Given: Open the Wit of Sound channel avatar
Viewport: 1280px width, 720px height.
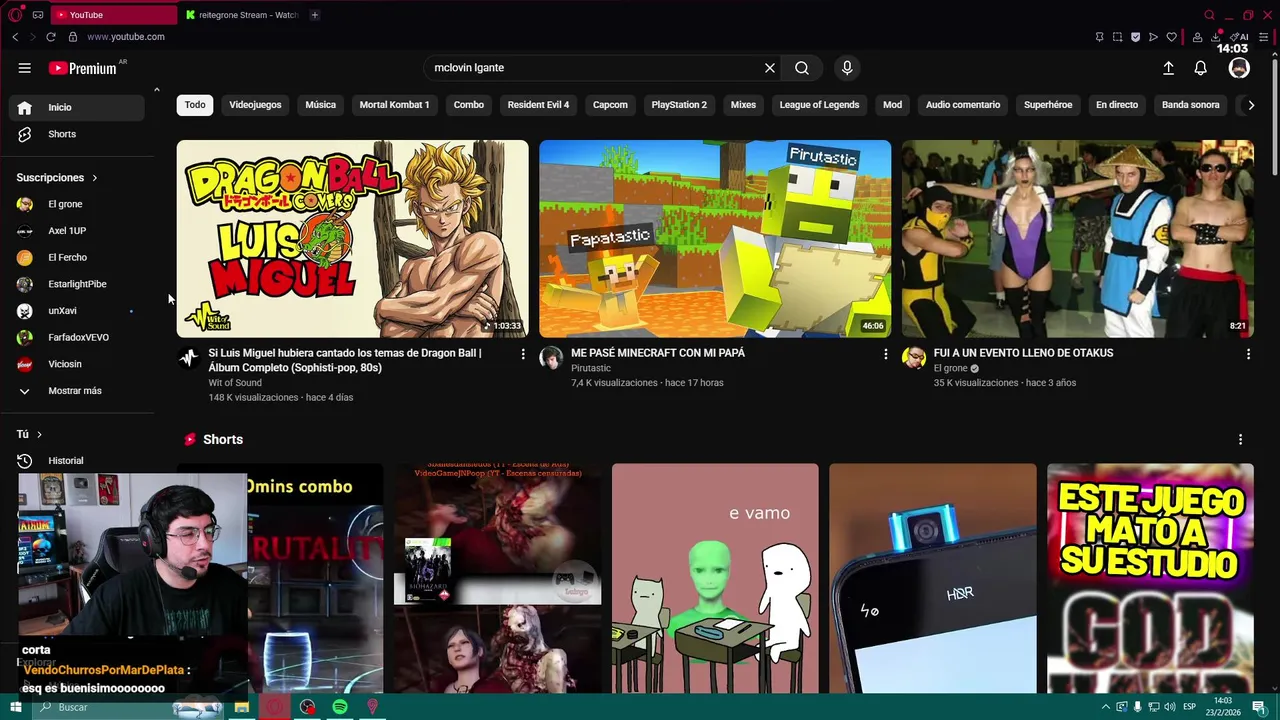Looking at the screenshot, I should [189, 358].
